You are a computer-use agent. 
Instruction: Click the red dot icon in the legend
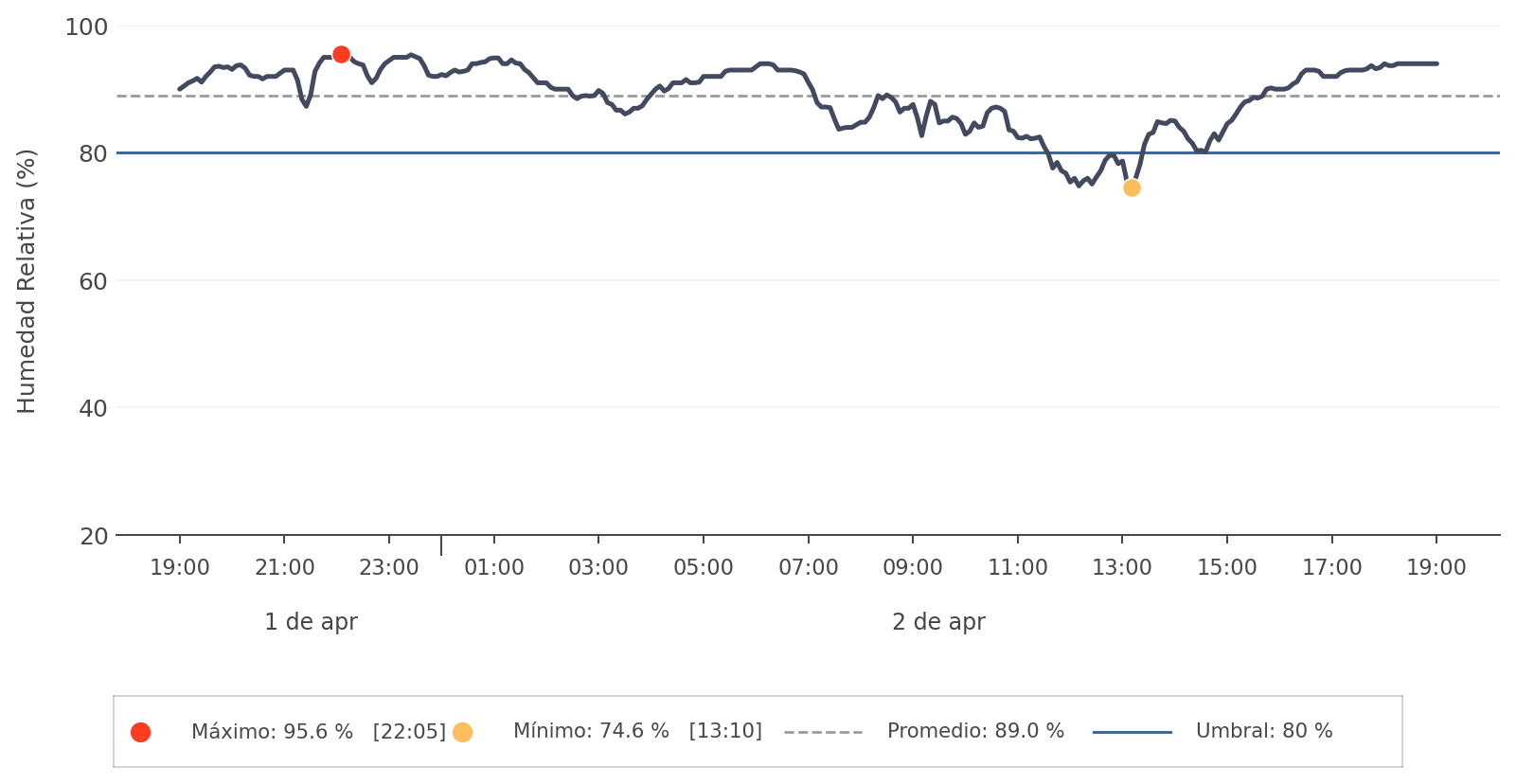point(140,732)
